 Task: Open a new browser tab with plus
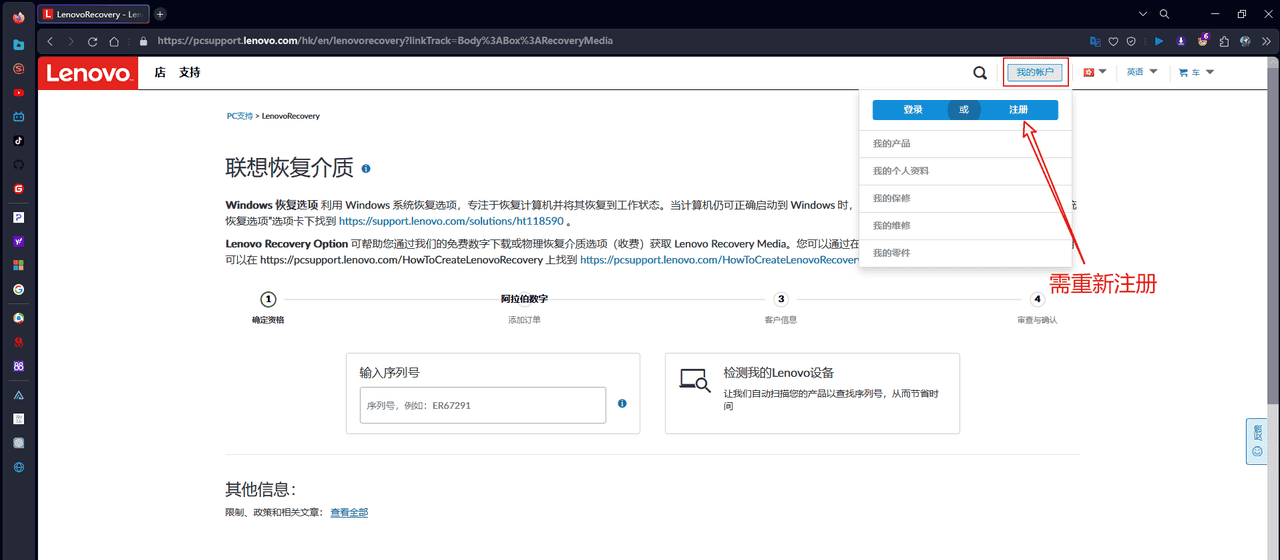[160, 14]
